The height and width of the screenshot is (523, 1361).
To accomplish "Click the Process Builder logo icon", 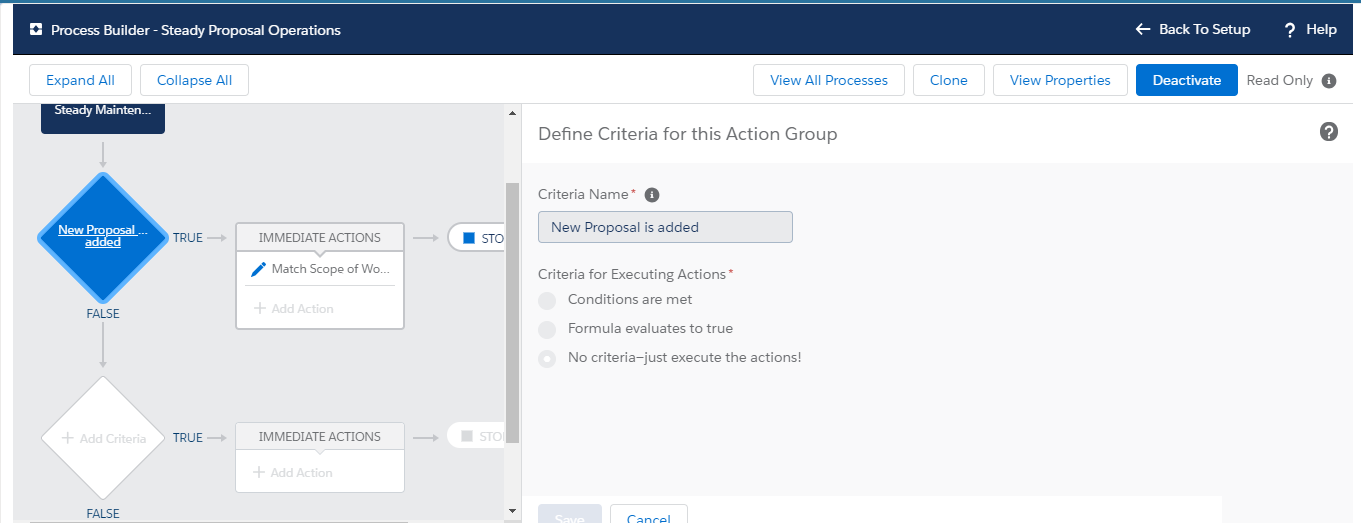I will pos(36,30).
